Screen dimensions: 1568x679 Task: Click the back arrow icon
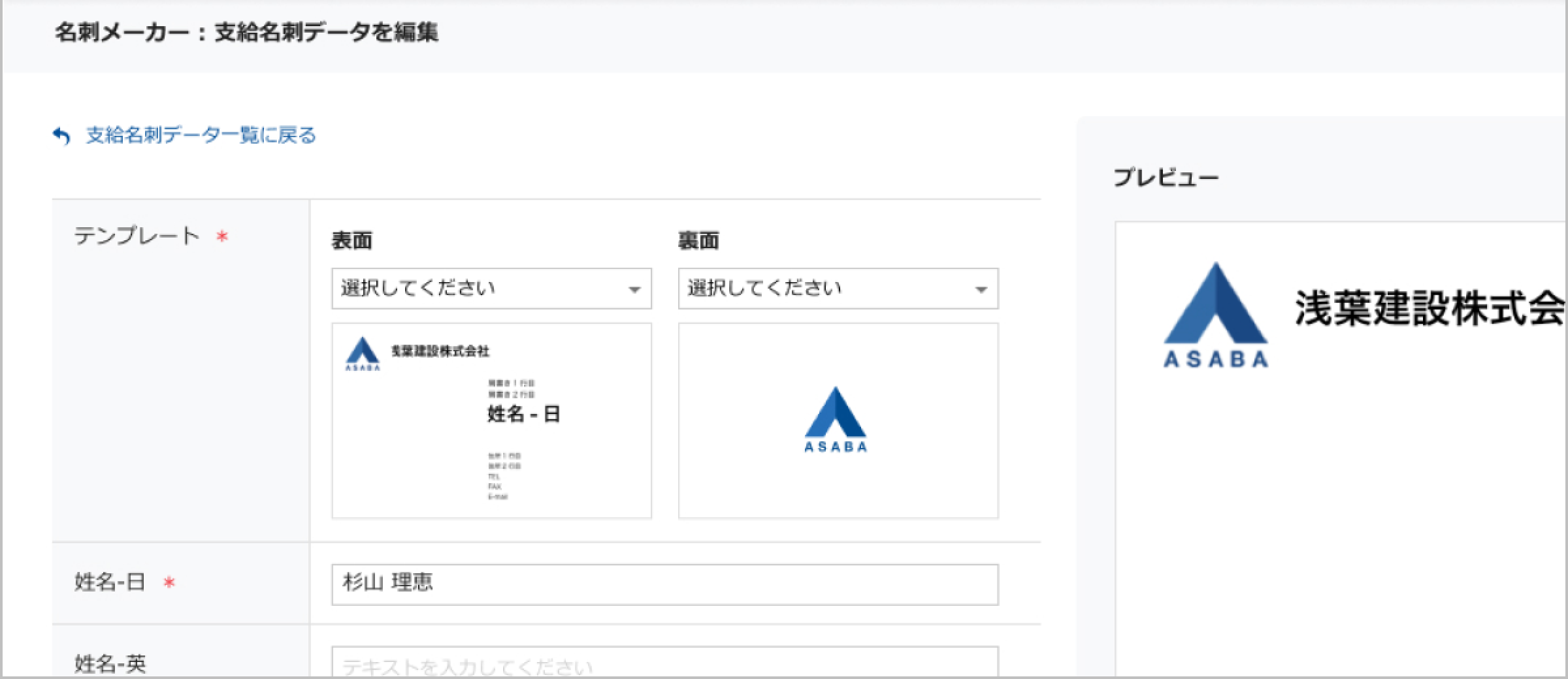pos(61,136)
